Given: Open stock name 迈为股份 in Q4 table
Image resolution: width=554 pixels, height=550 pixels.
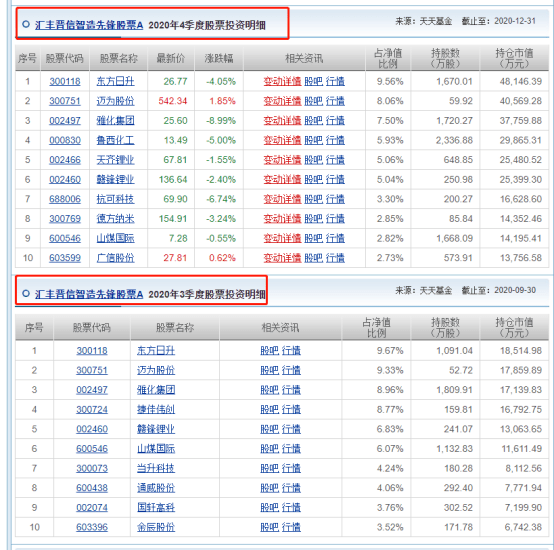Looking at the screenshot, I should point(116,101).
